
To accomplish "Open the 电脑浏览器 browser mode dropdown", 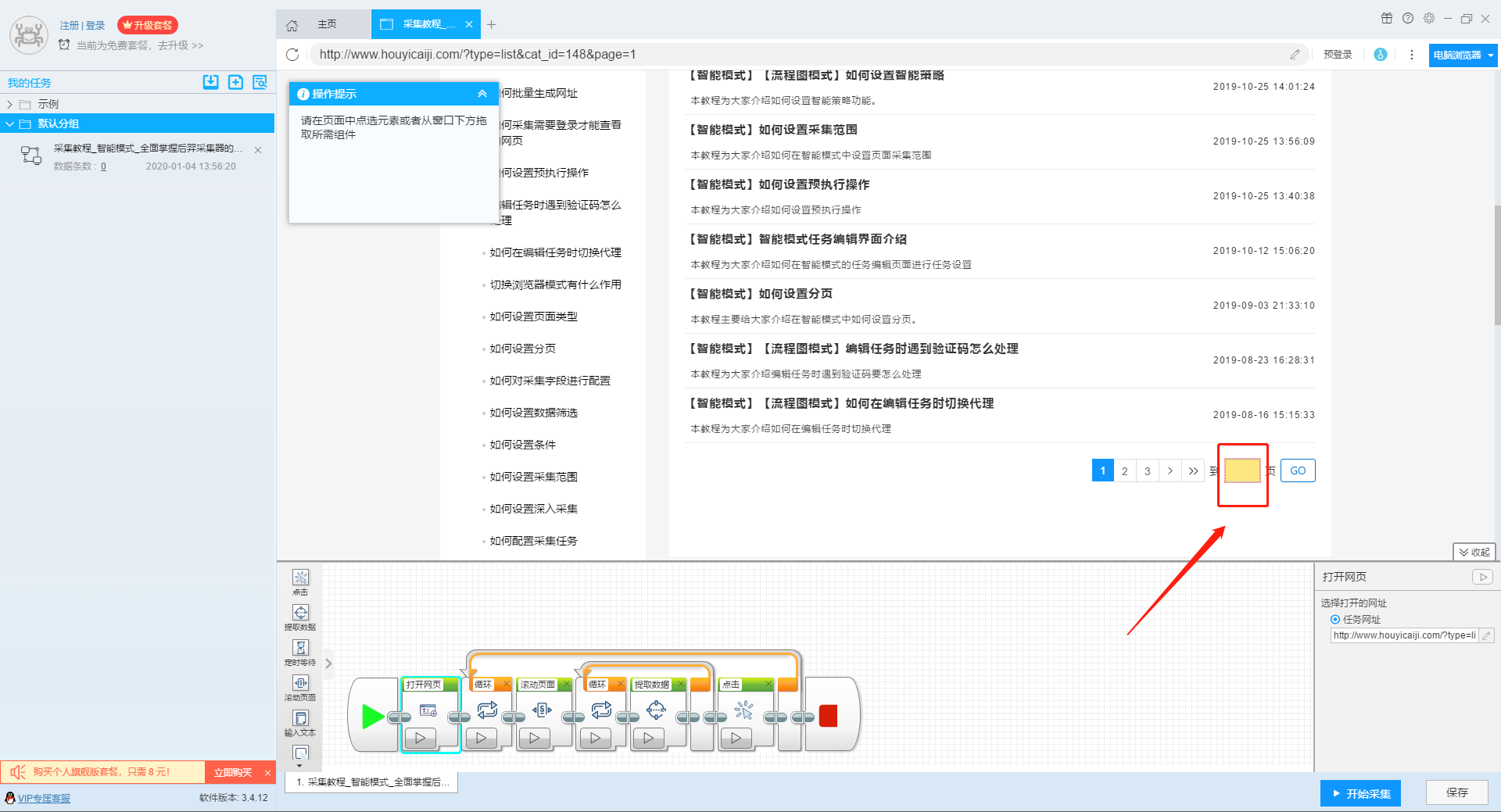I will point(1462,55).
